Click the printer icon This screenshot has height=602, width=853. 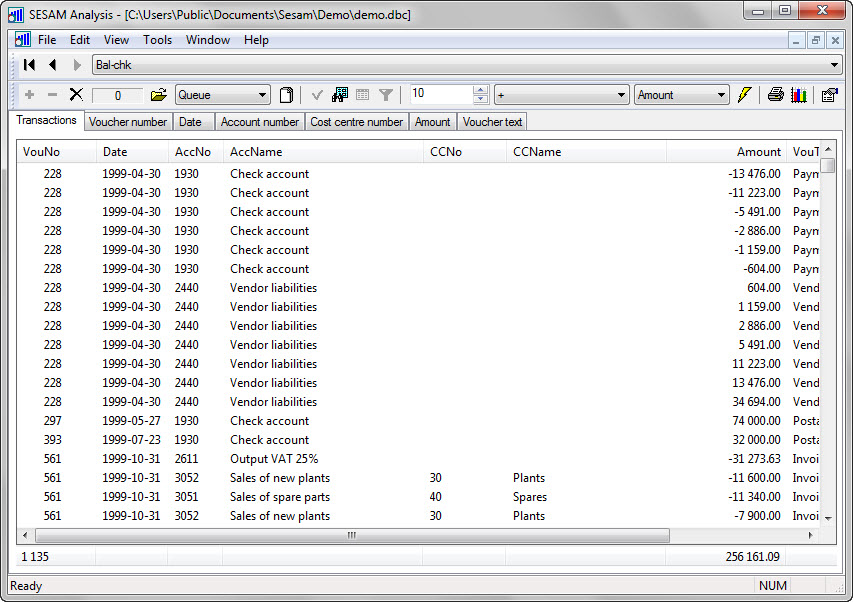click(776, 95)
